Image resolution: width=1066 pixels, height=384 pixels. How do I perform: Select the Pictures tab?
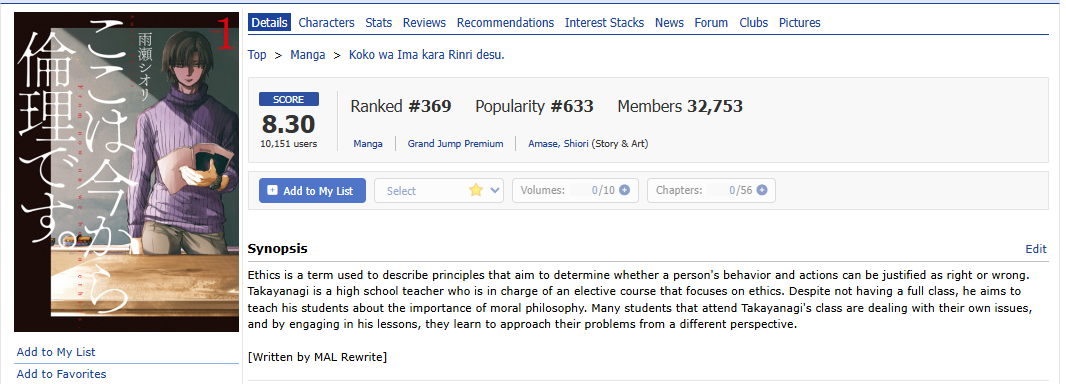(800, 22)
